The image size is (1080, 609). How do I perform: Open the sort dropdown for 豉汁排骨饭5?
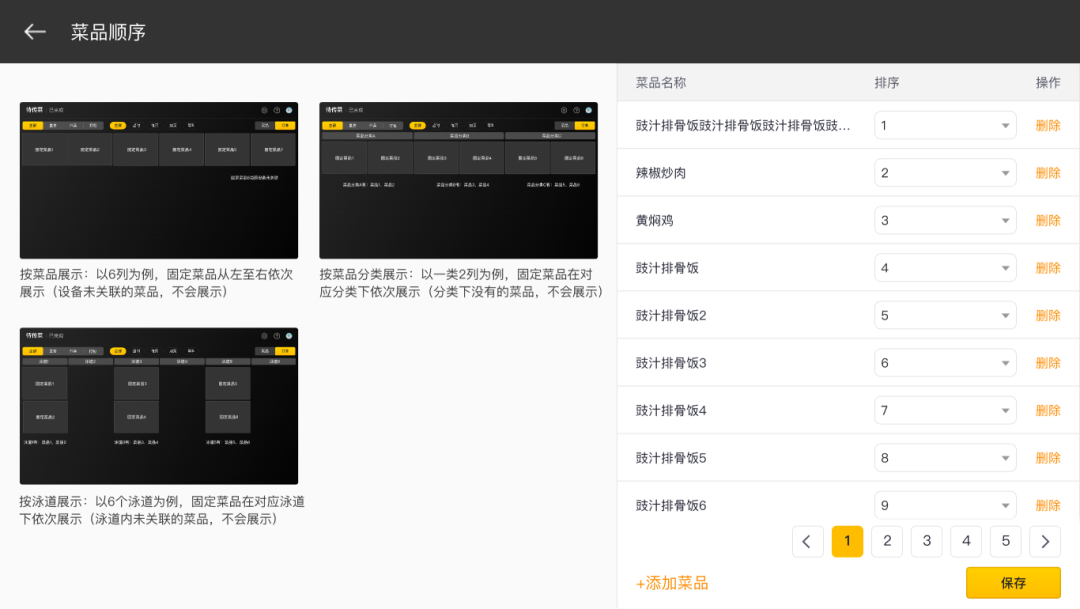point(945,458)
